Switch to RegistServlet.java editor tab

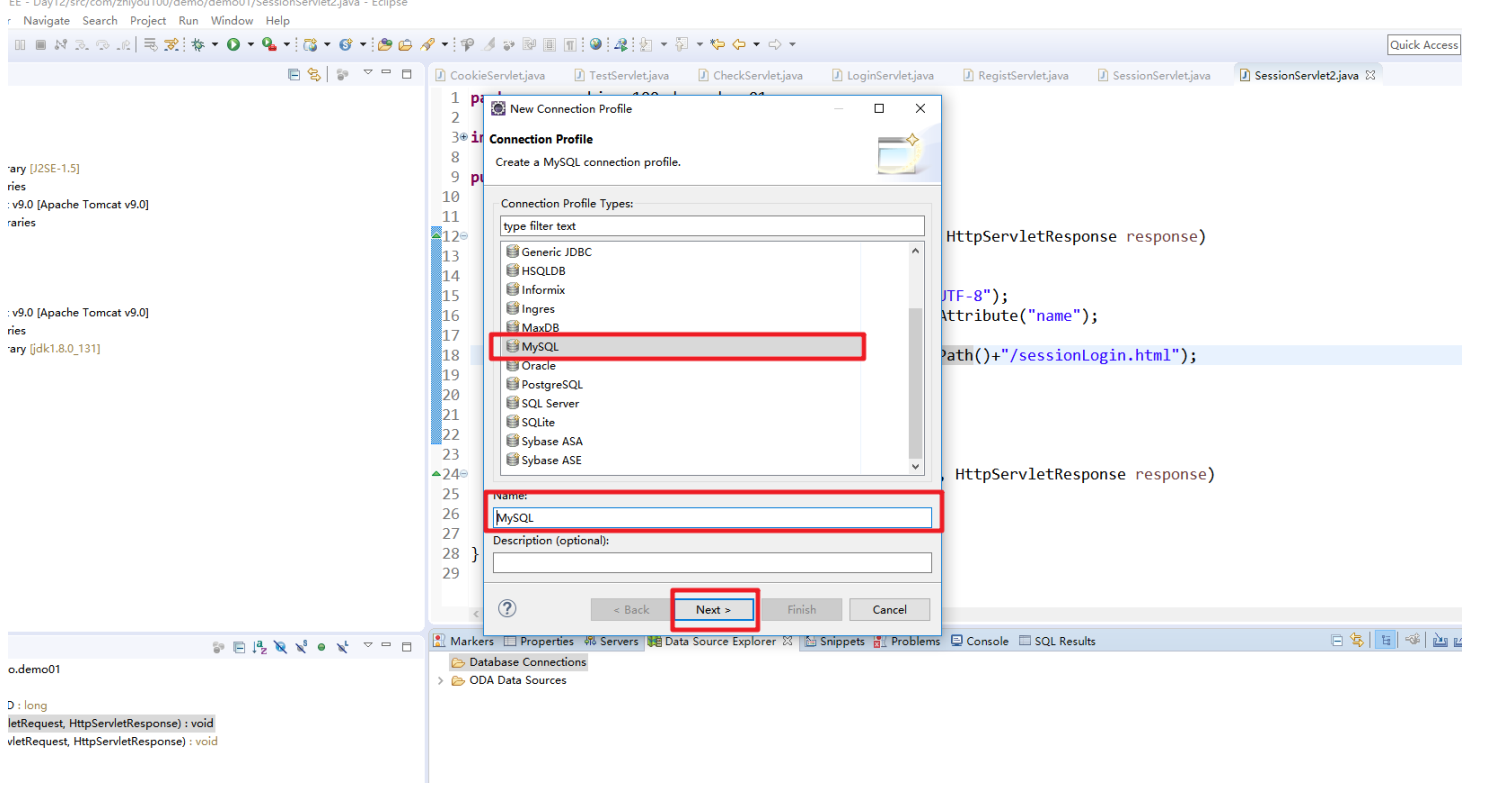[x=1016, y=75]
